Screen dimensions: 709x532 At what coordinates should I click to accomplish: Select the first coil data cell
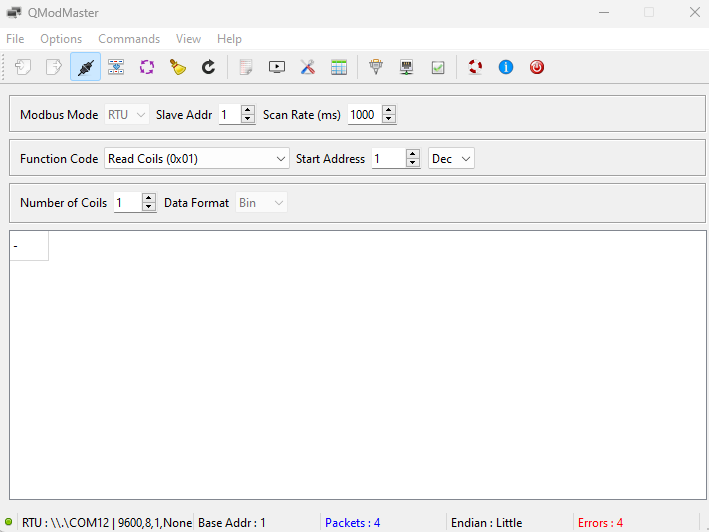(x=29, y=246)
